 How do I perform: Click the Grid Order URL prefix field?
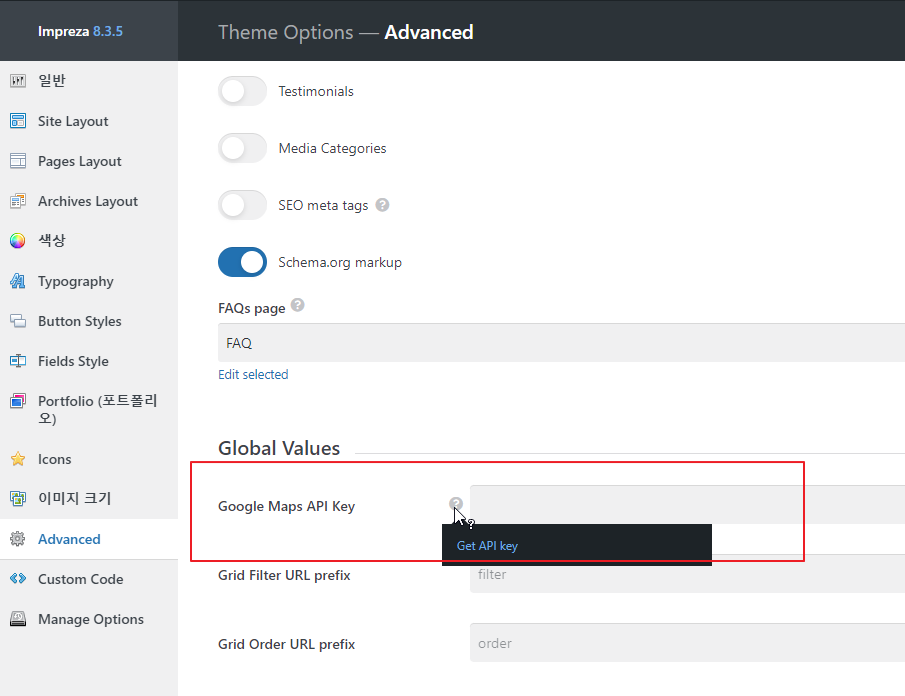click(687, 643)
